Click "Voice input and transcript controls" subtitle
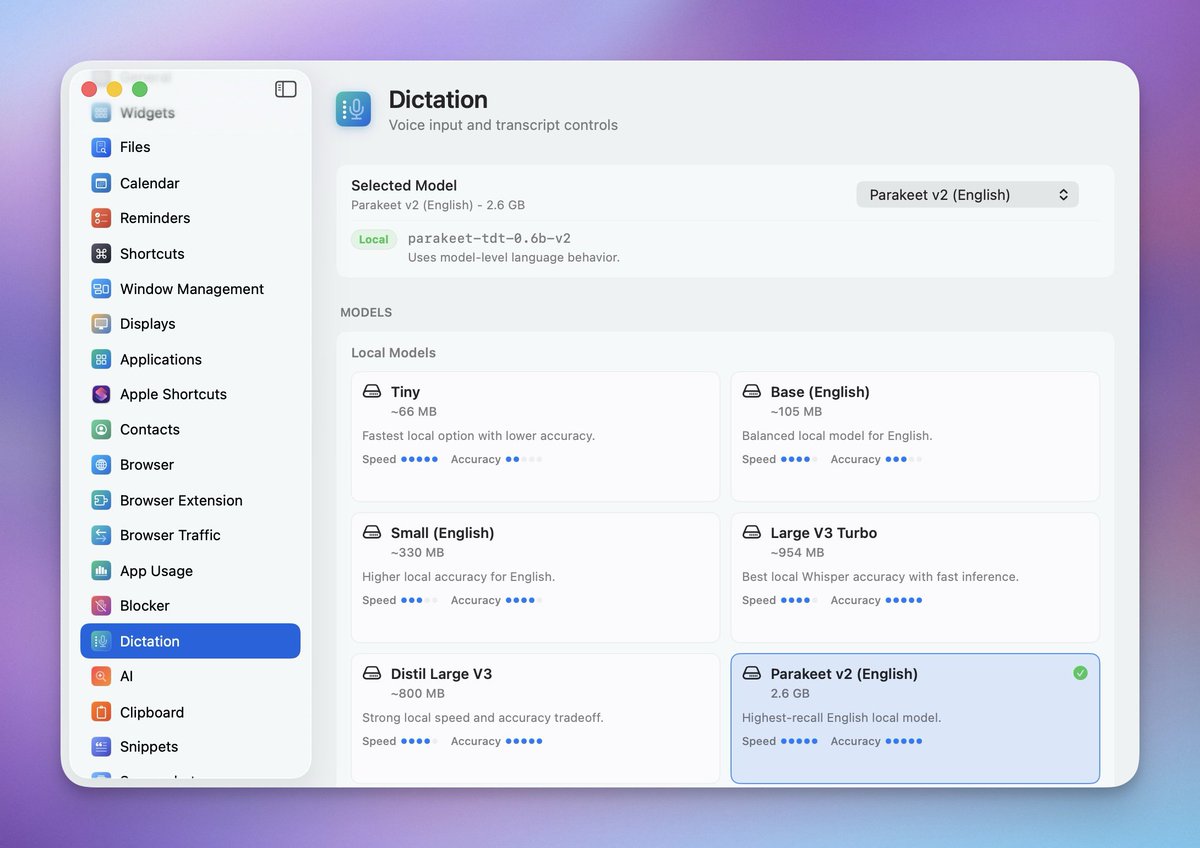Screen dimensions: 1200x848 [503, 126]
